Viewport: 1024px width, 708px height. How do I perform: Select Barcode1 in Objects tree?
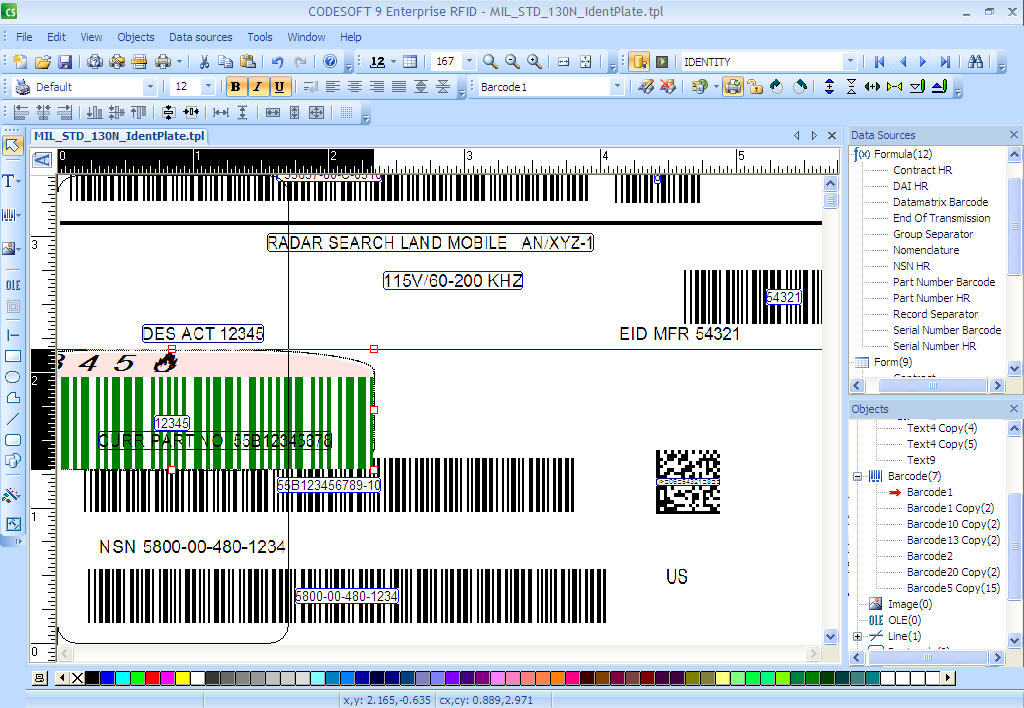tap(929, 492)
